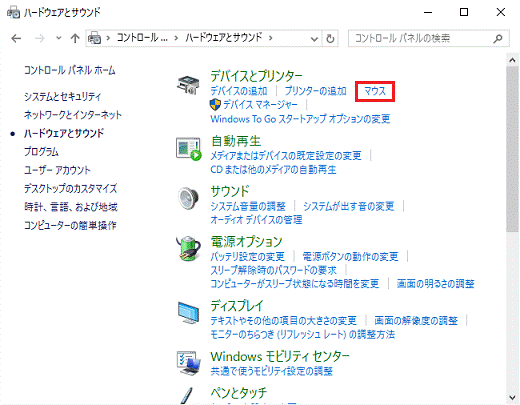Viewport: 520px width, 405px height.
Task: Click オーディオ デバイスの管理 link
Action: click(x=256, y=220)
